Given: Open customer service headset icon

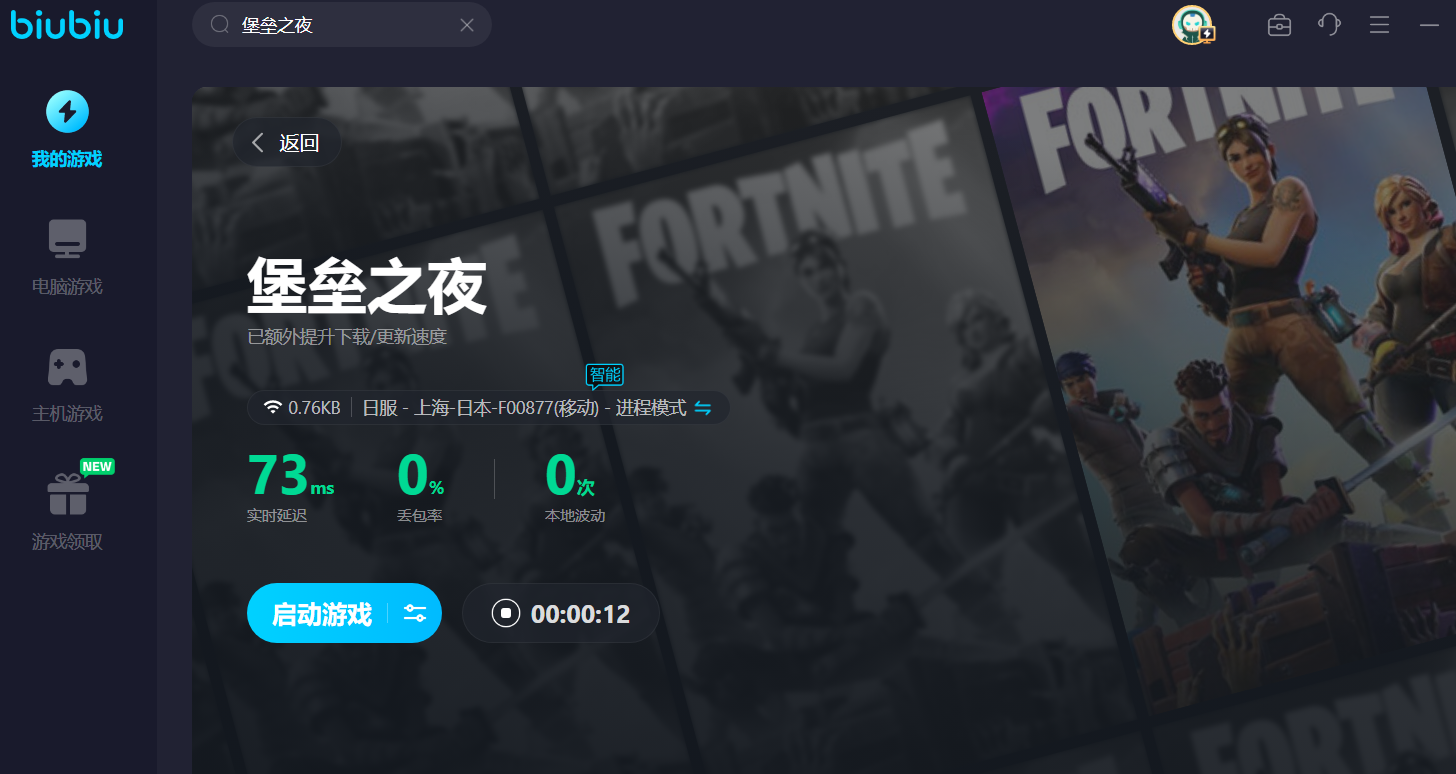Looking at the screenshot, I should coord(1329,25).
